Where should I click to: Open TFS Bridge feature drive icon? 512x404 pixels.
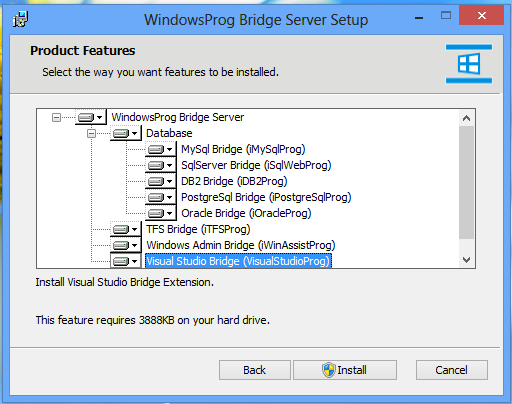pos(125,229)
